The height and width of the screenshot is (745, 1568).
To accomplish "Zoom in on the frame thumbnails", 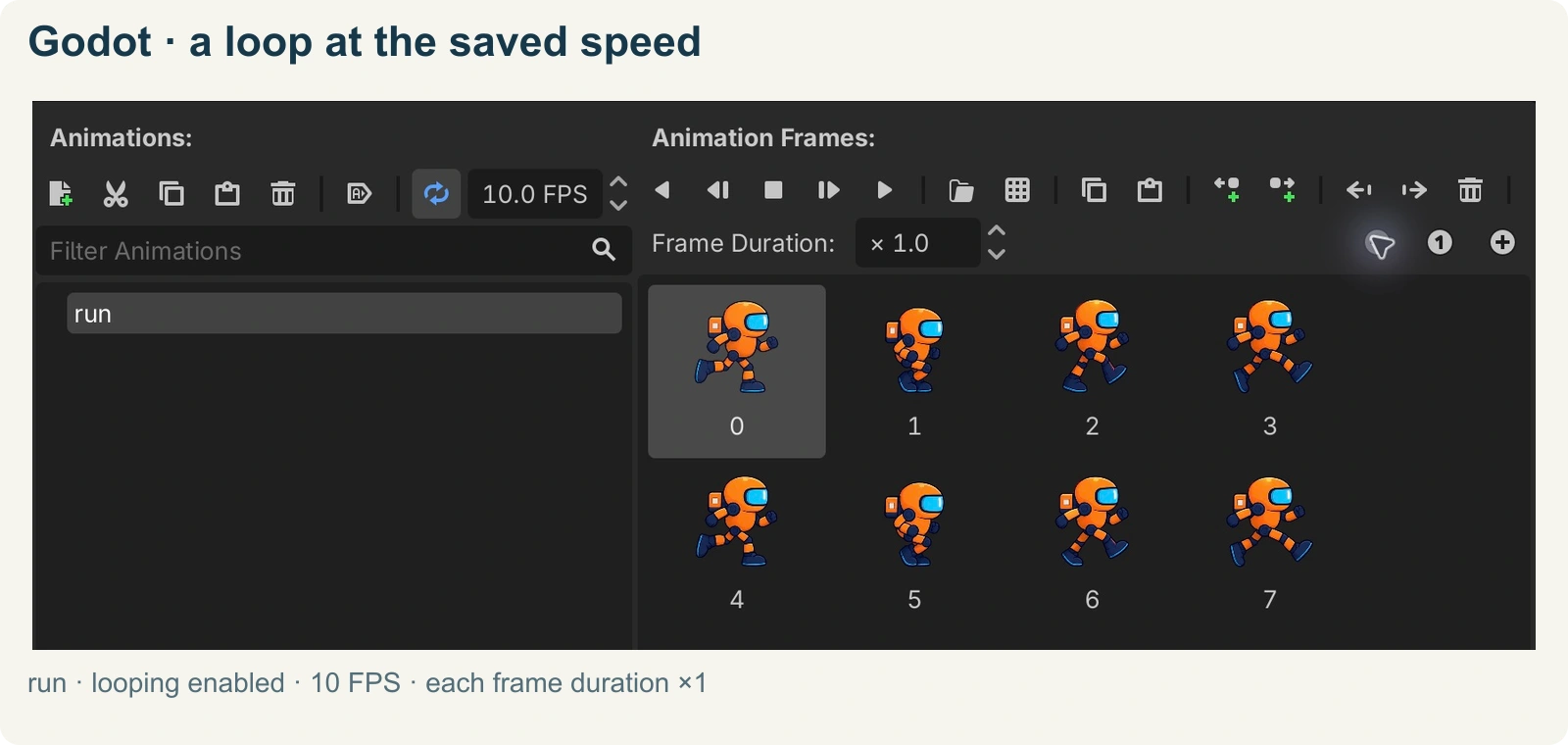I will coord(1502,242).
